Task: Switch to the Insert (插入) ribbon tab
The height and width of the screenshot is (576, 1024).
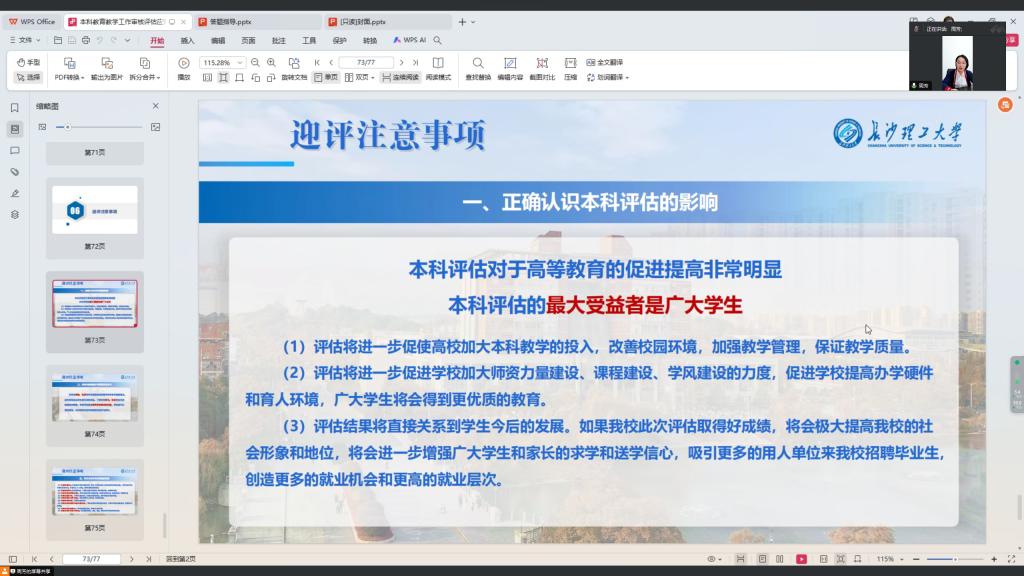Action: tap(187, 40)
